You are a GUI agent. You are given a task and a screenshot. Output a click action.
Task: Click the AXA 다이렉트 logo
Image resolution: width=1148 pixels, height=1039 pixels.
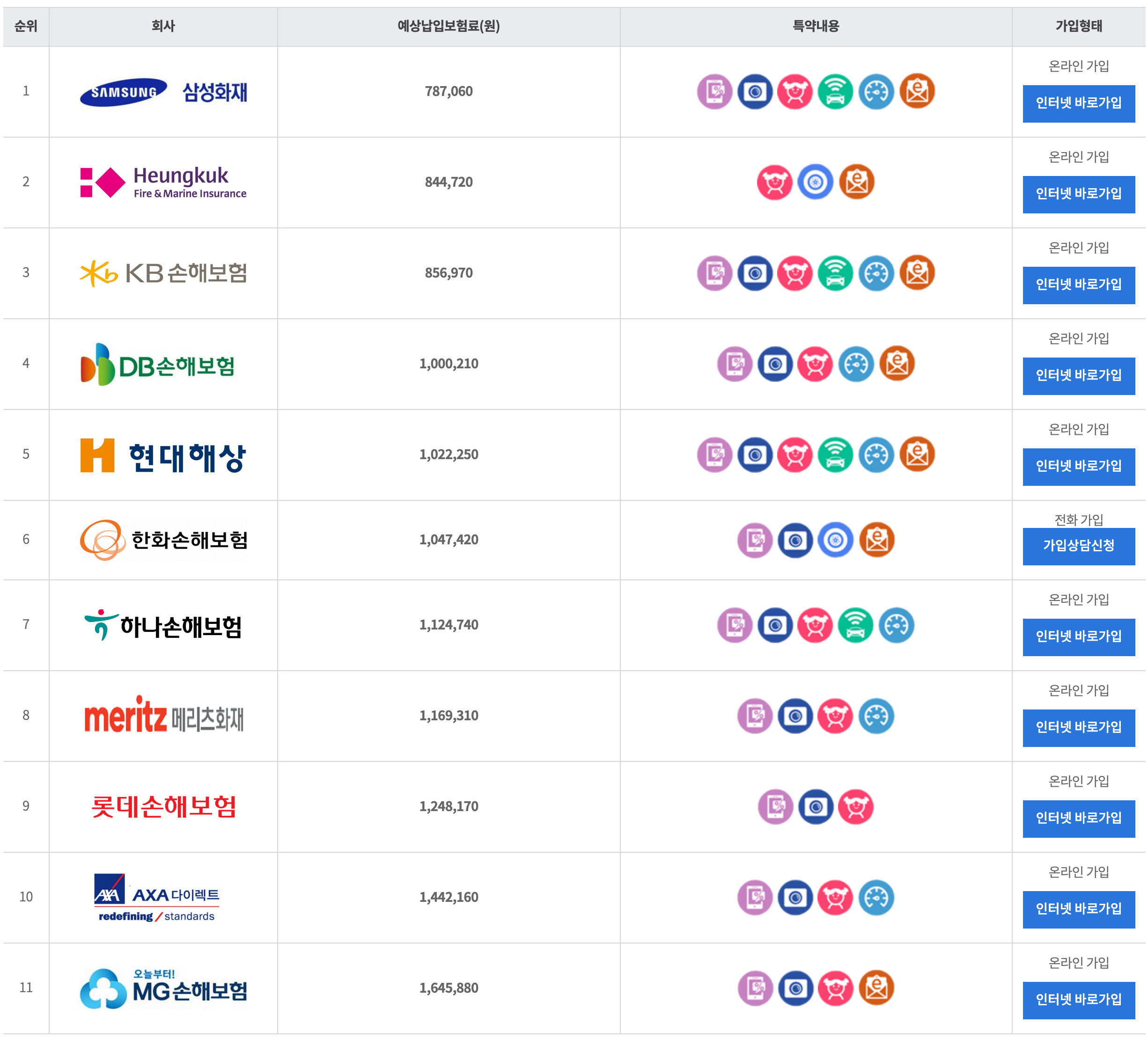click(x=157, y=898)
